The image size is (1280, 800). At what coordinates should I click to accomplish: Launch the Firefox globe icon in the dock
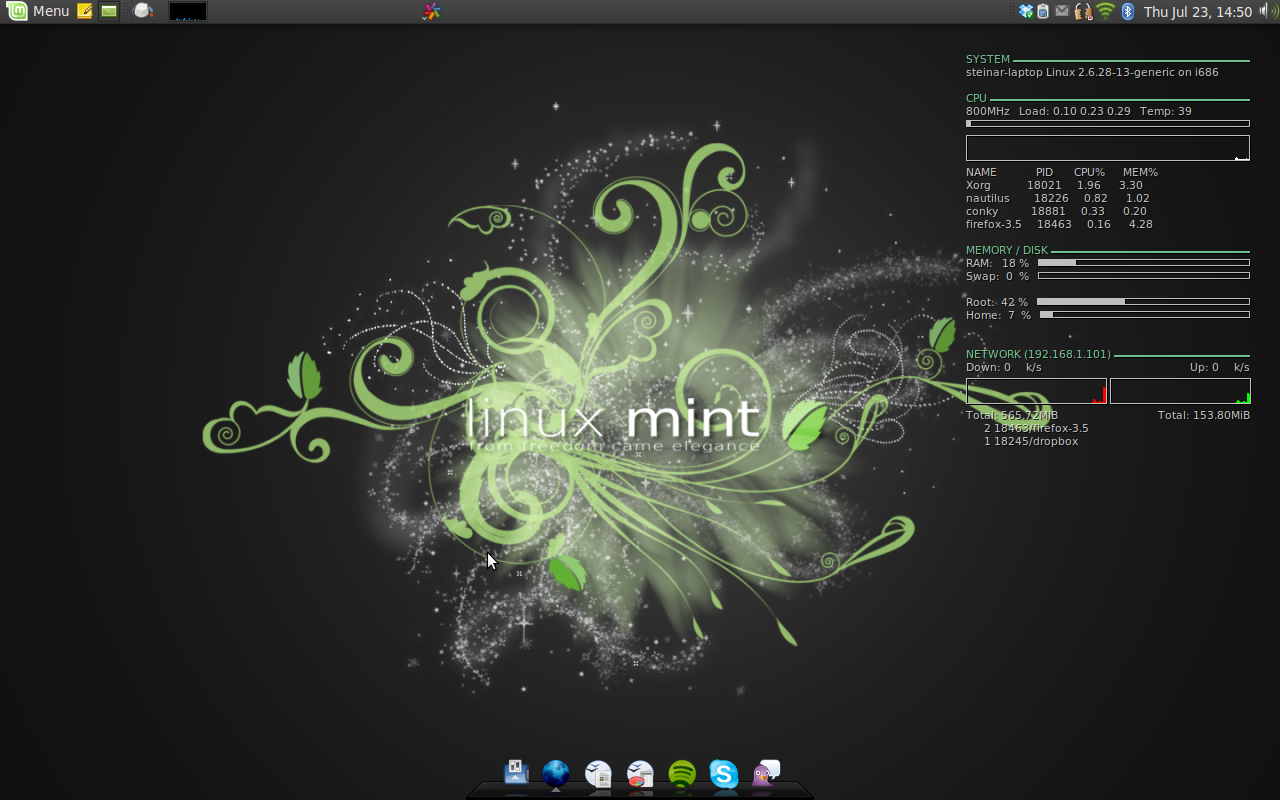pos(556,774)
